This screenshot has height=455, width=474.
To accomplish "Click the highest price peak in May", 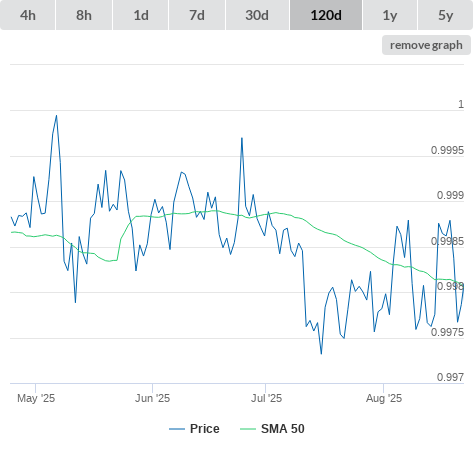I will coord(56,116).
